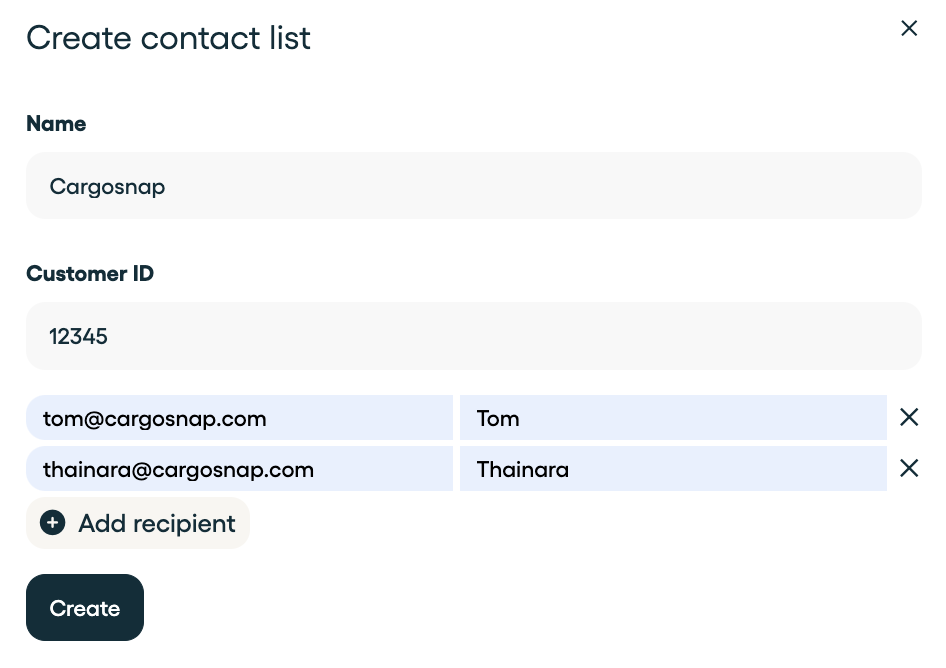The image size is (946, 668).
Task: Click the word Create on the dark button
Action: [85, 608]
